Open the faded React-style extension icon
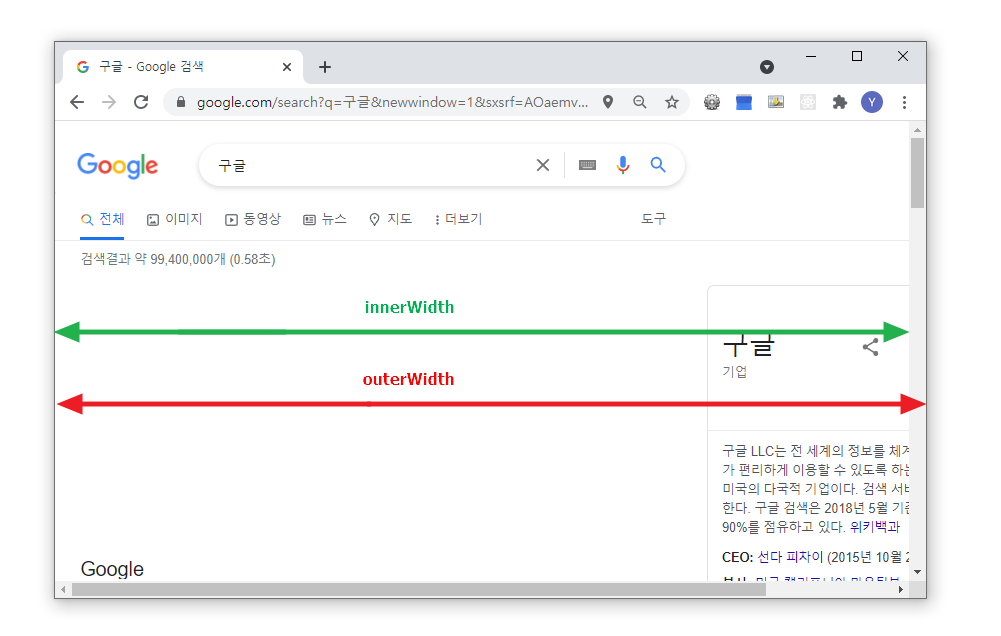Screen dimensions: 1001x636 [x=808, y=102]
